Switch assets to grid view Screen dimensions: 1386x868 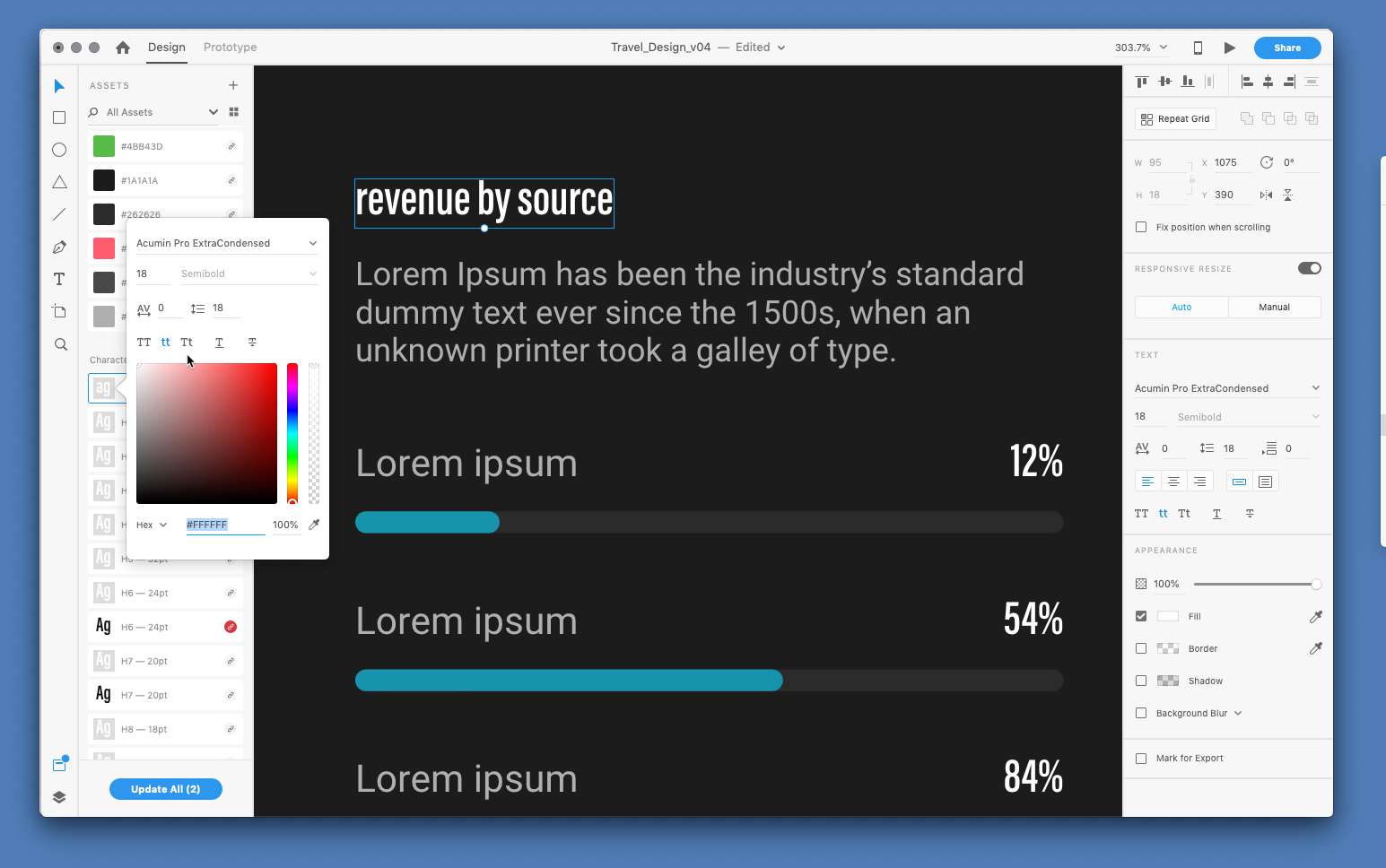click(x=234, y=112)
